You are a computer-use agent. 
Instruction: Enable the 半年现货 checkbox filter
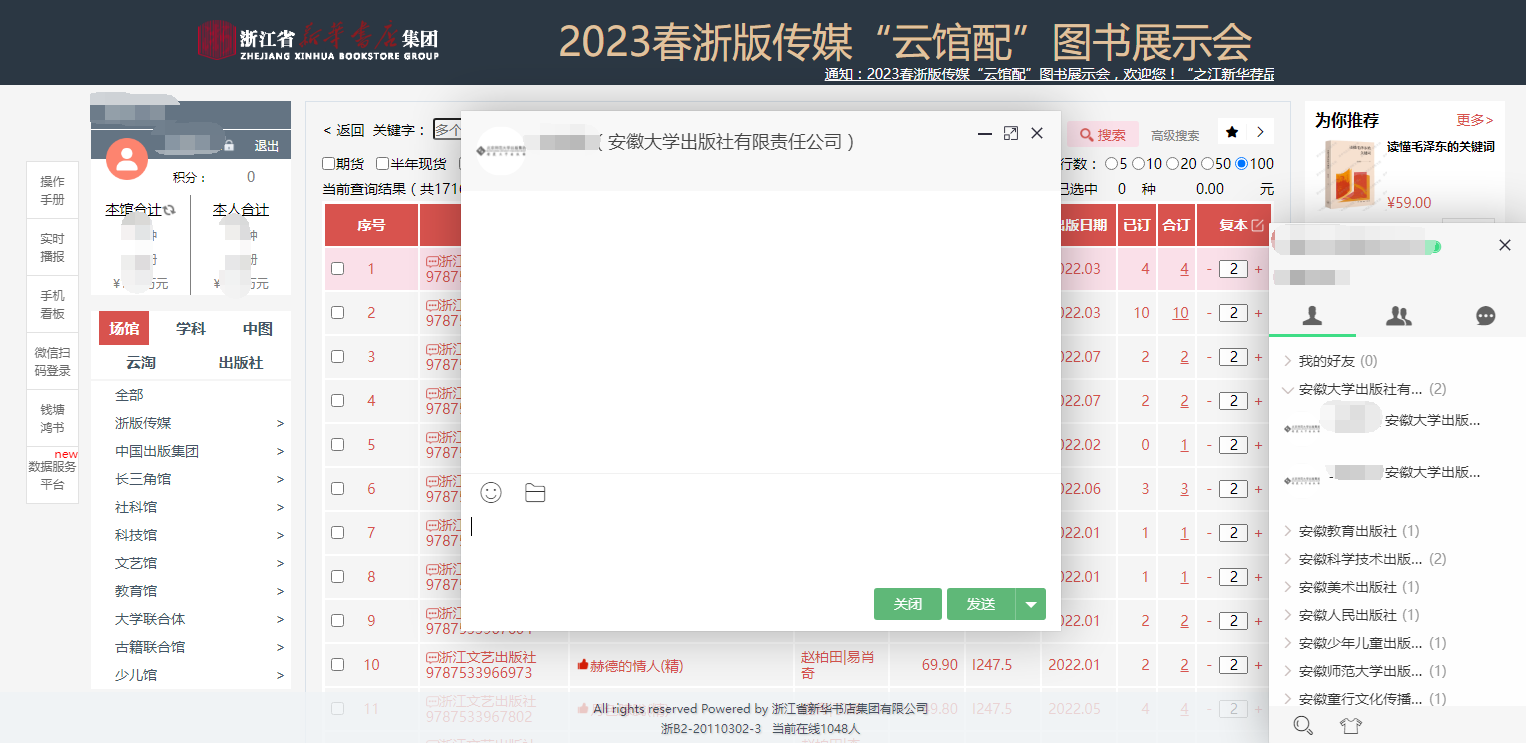tap(382, 163)
